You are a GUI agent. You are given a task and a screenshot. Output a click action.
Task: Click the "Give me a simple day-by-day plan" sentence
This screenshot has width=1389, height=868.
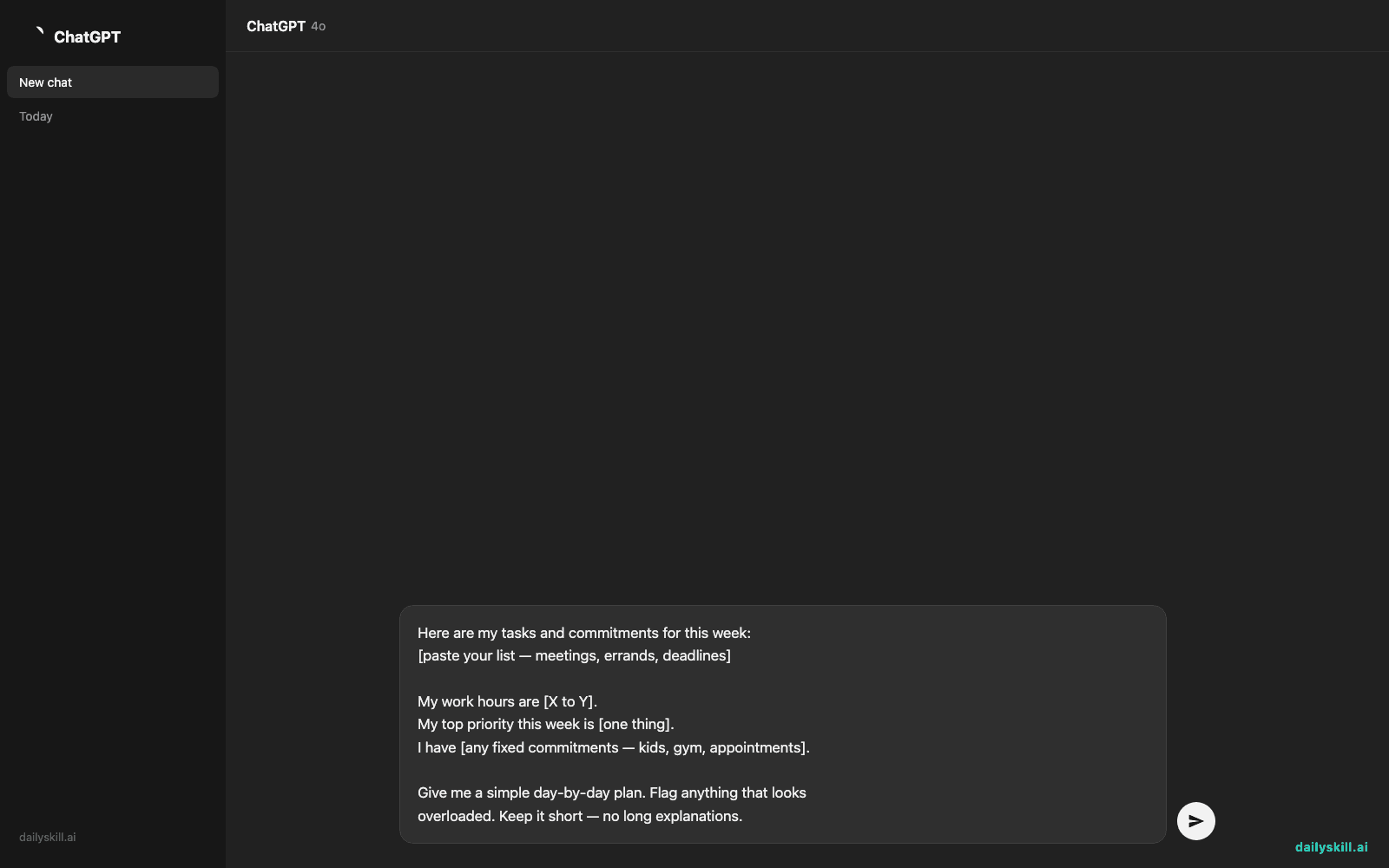pyautogui.click(x=531, y=792)
